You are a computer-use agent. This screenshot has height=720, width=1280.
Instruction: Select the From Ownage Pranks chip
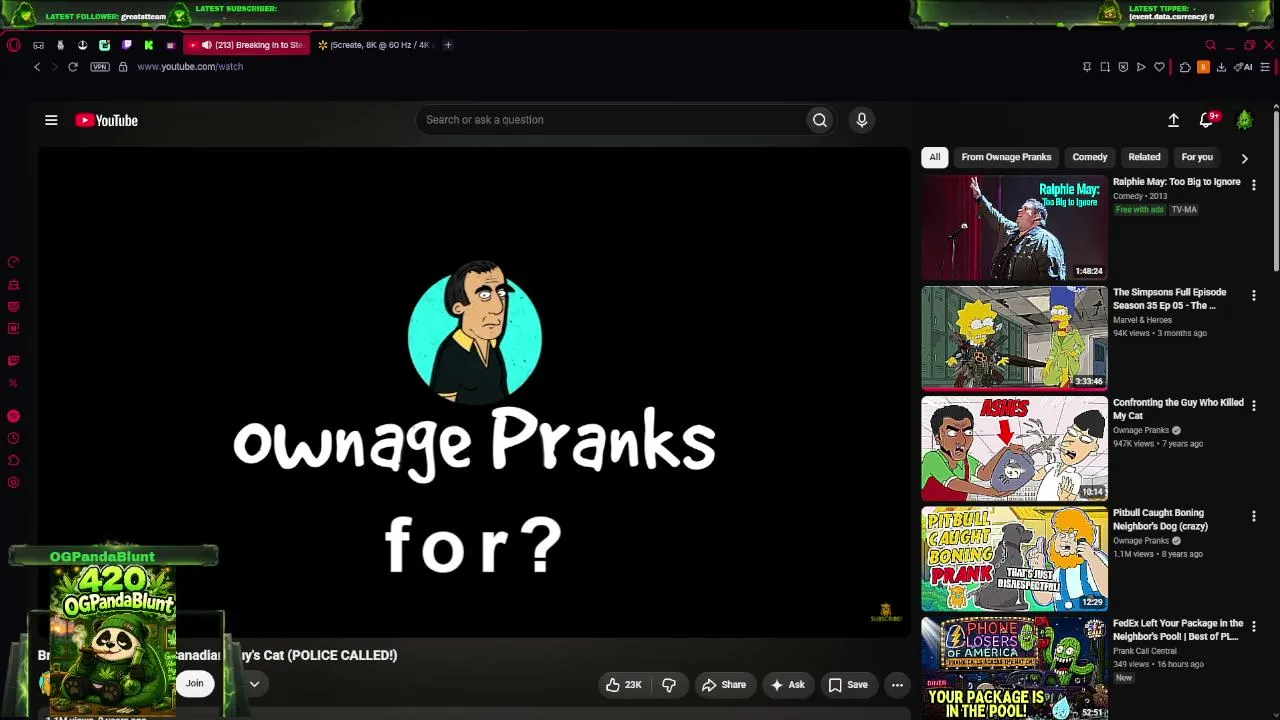coord(1006,157)
